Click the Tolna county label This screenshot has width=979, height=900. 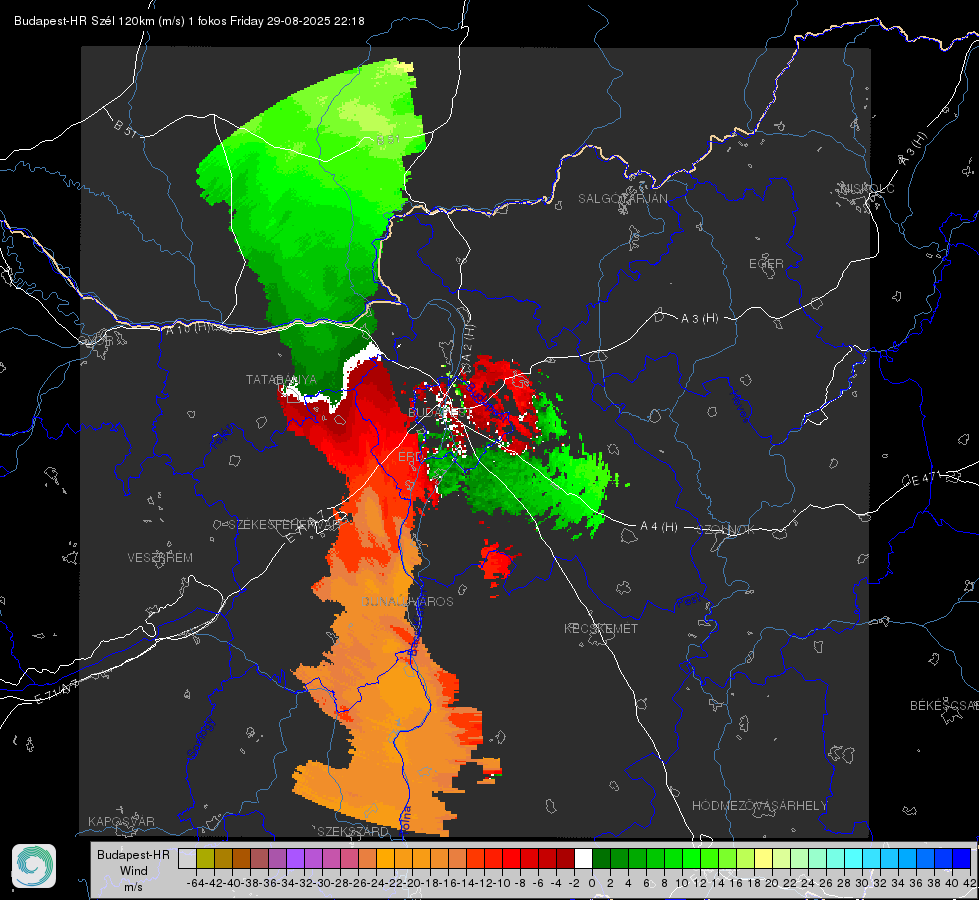pyautogui.click(x=405, y=819)
